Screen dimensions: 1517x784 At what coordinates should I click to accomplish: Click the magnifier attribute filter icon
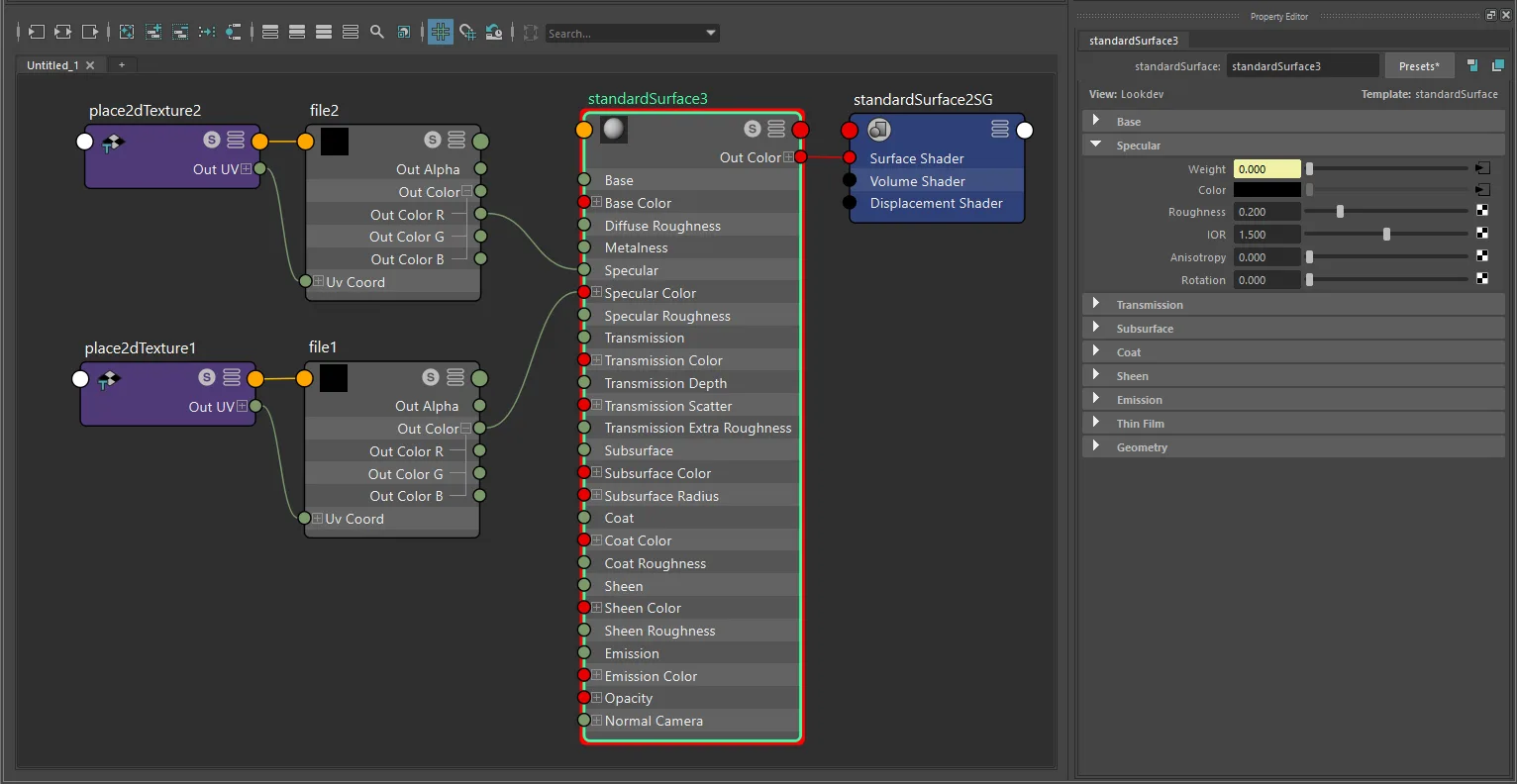pos(377,33)
